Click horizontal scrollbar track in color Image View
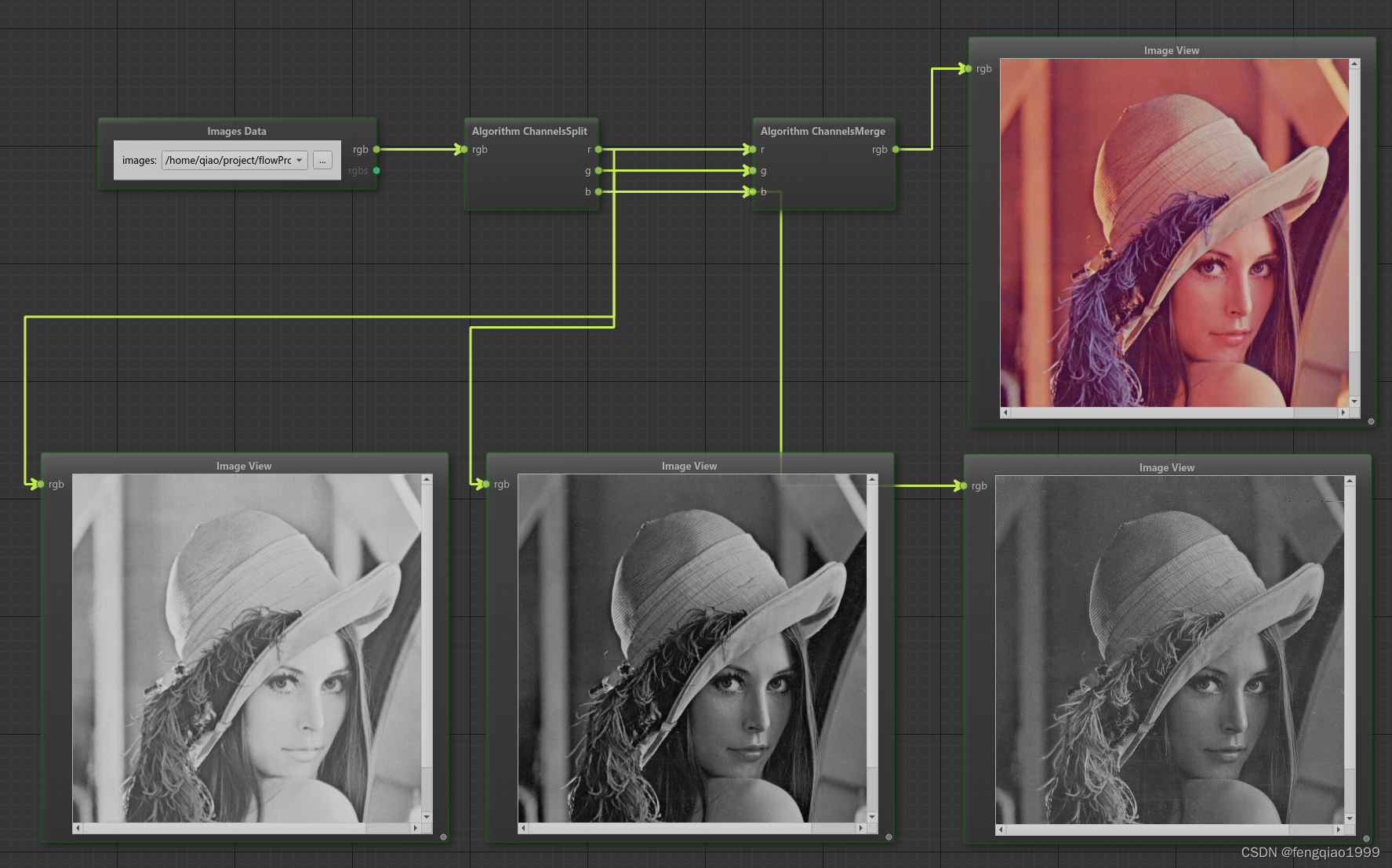Image resolution: width=1392 pixels, height=868 pixels. point(1174,412)
